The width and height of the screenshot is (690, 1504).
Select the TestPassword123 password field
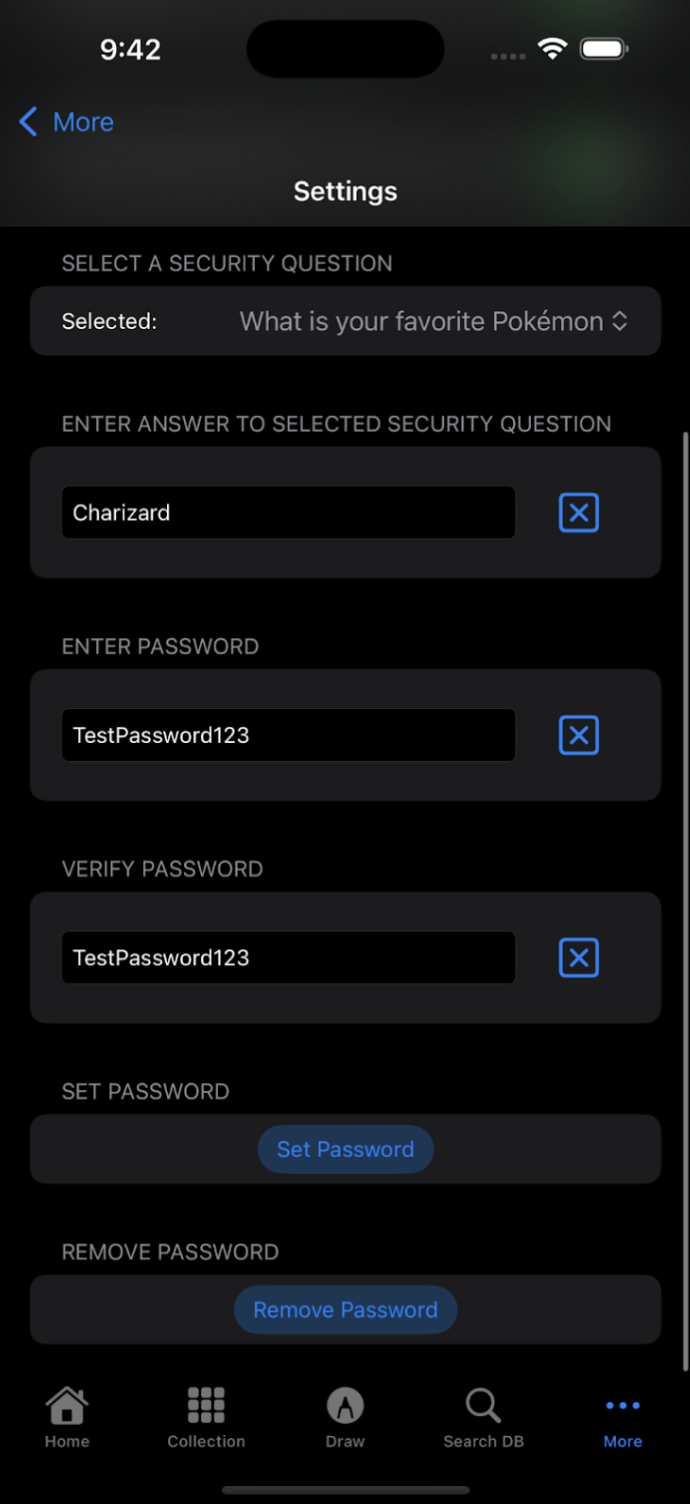tap(288, 735)
